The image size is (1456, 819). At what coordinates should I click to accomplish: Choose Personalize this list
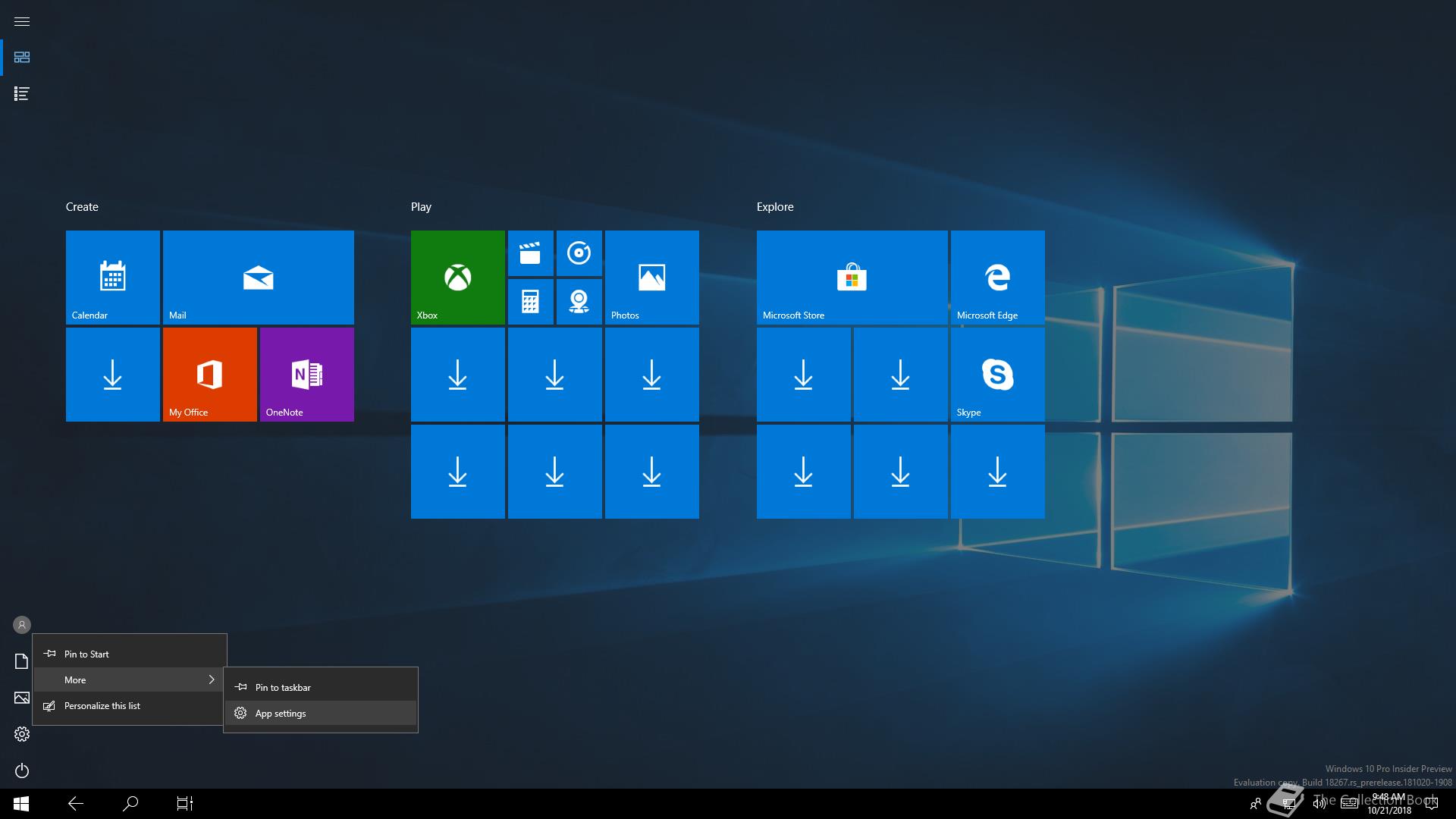130,705
